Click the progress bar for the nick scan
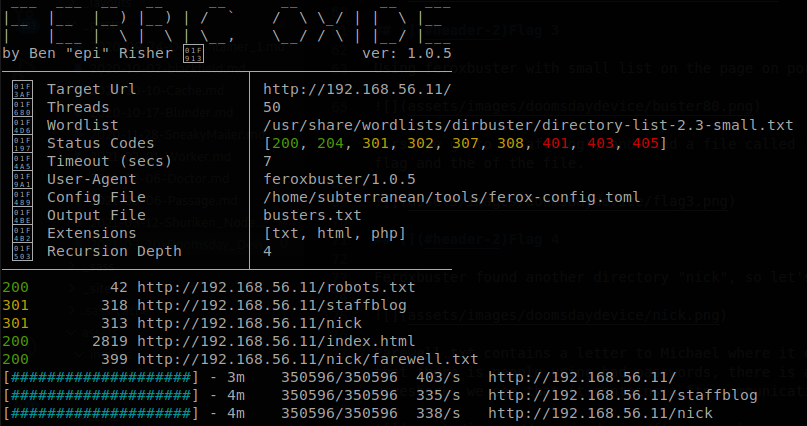This screenshot has width=807, height=426. 101,413
